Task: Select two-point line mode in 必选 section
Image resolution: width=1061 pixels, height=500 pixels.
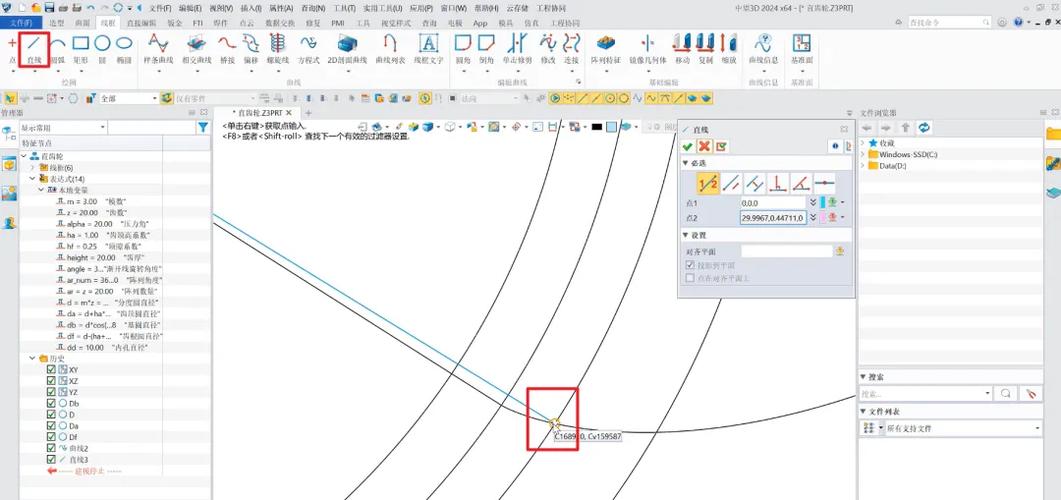Action: tap(708, 183)
